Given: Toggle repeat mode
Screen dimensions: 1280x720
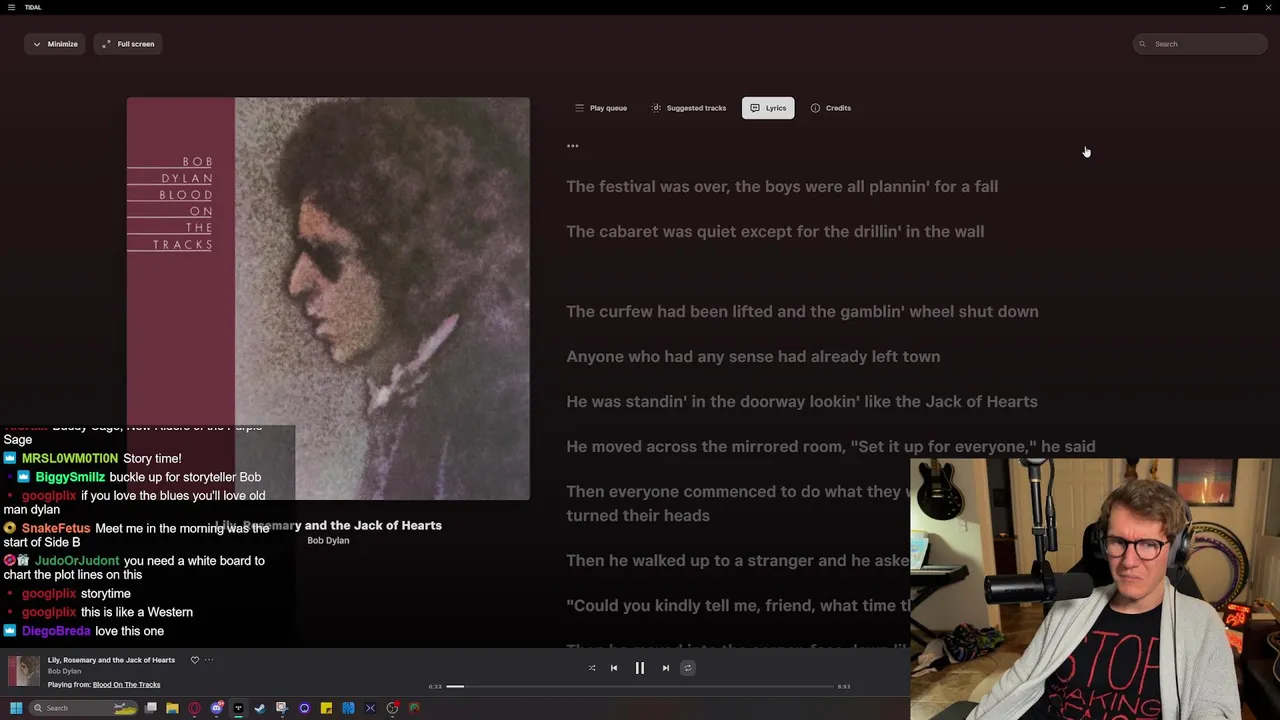Looking at the screenshot, I should click(x=688, y=668).
